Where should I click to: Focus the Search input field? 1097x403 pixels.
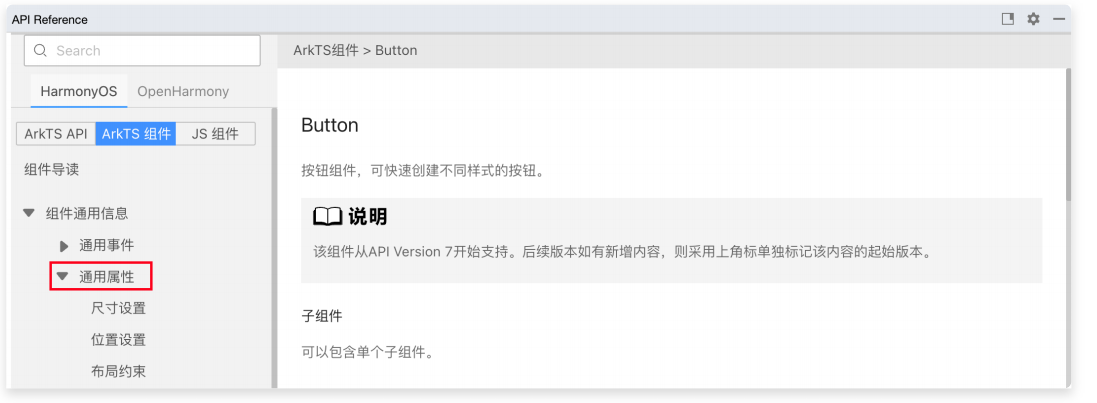pyautogui.click(x=150, y=51)
